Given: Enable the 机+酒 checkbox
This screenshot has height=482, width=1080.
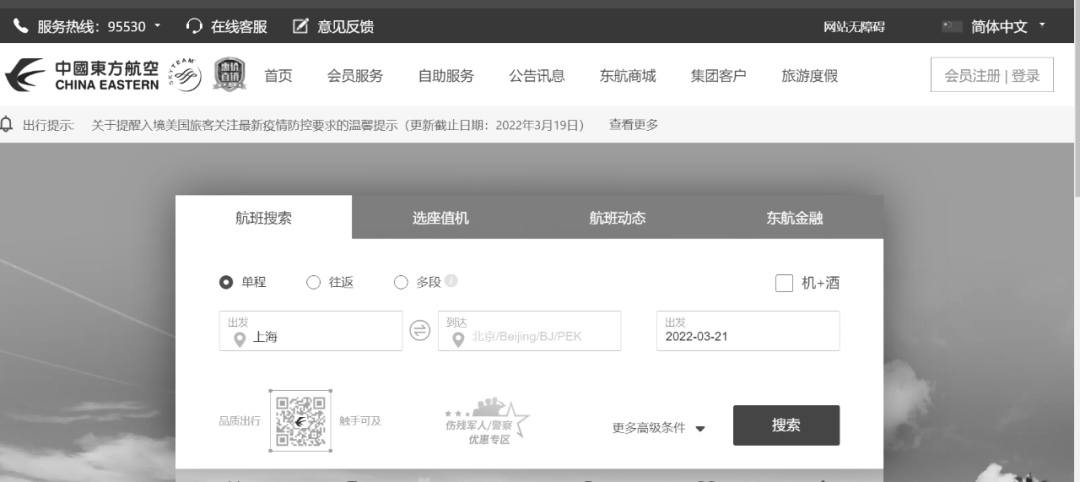Looking at the screenshot, I should 784,283.
